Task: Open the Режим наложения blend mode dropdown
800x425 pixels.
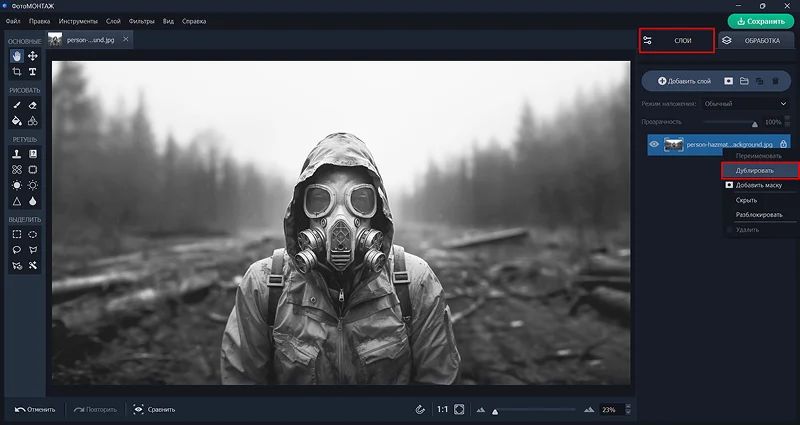Action: coord(745,104)
